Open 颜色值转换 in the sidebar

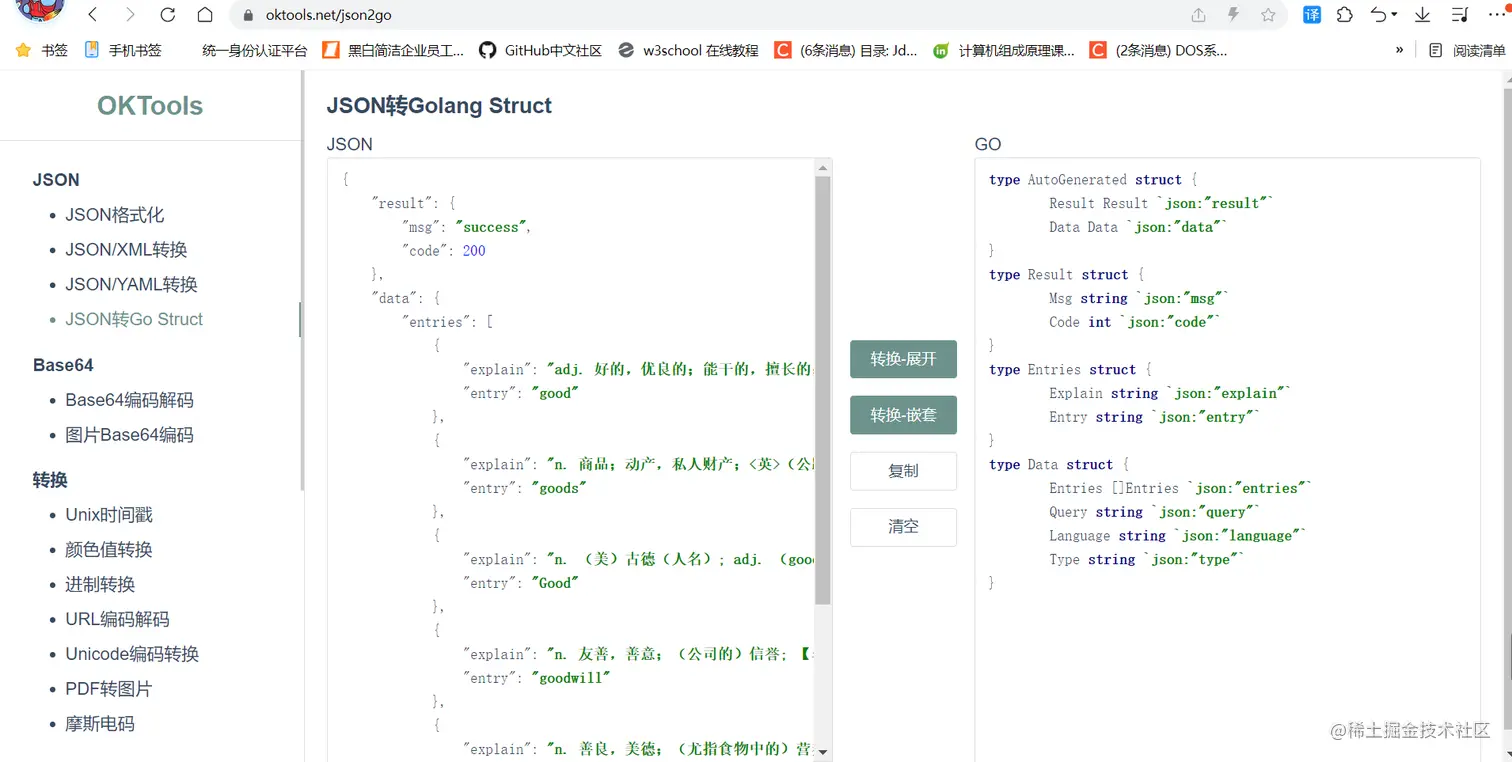tap(109, 550)
